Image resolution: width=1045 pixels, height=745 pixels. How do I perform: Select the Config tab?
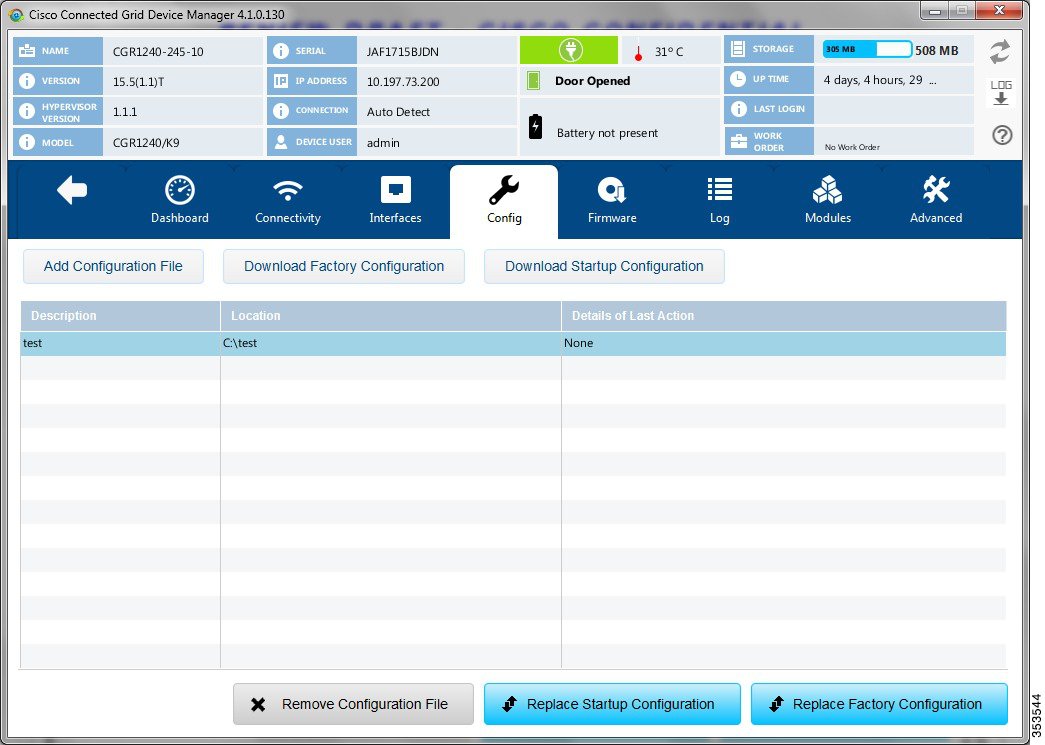[x=504, y=202]
